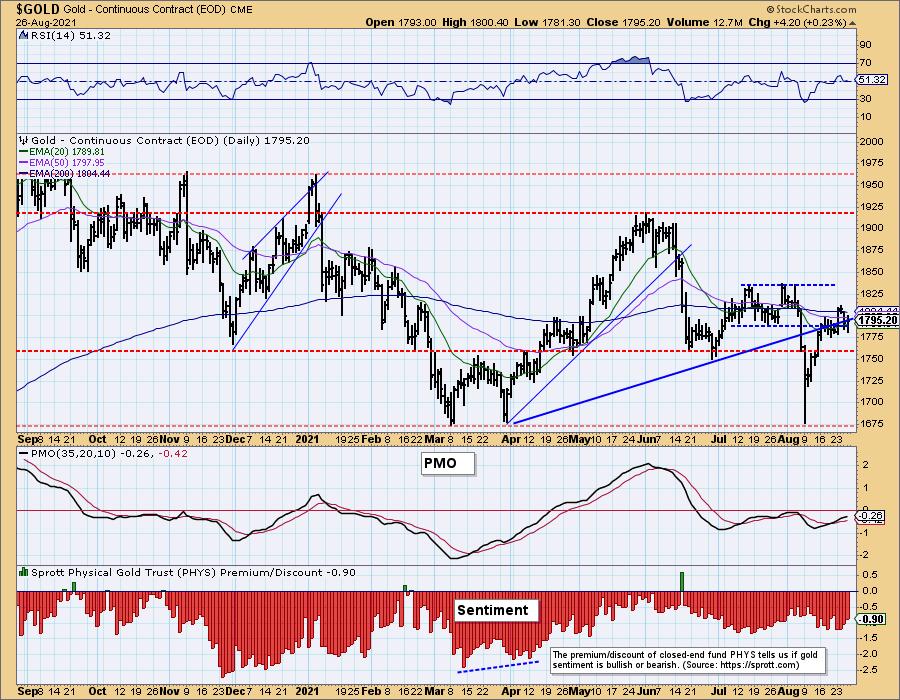Click the Sentiment annotation box
This screenshot has width=900, height=700.
[x=496, y=610]
